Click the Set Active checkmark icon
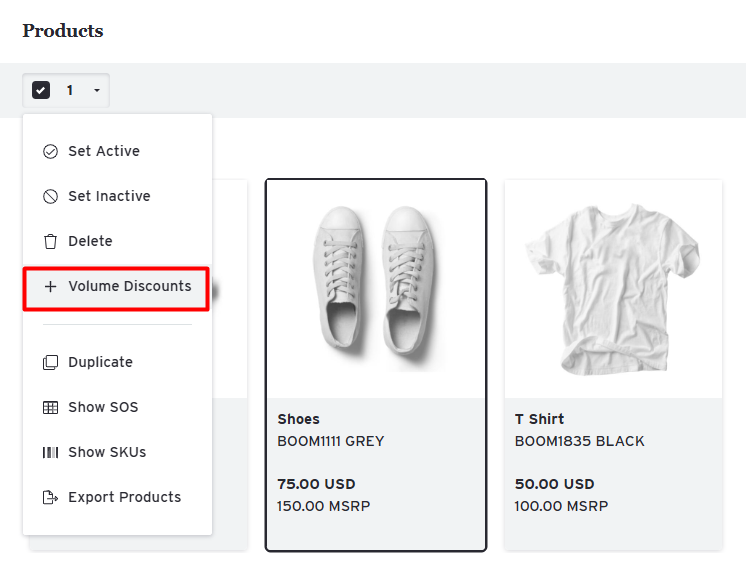746x578 pixels. click(50, 152)
